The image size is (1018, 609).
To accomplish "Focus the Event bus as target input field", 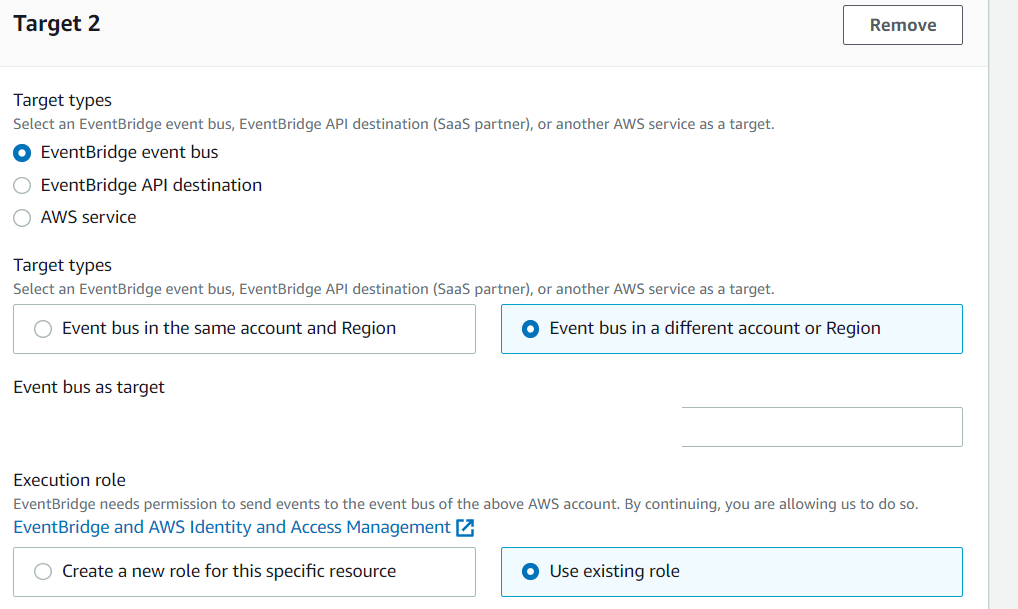I will [x=821, y=427].
